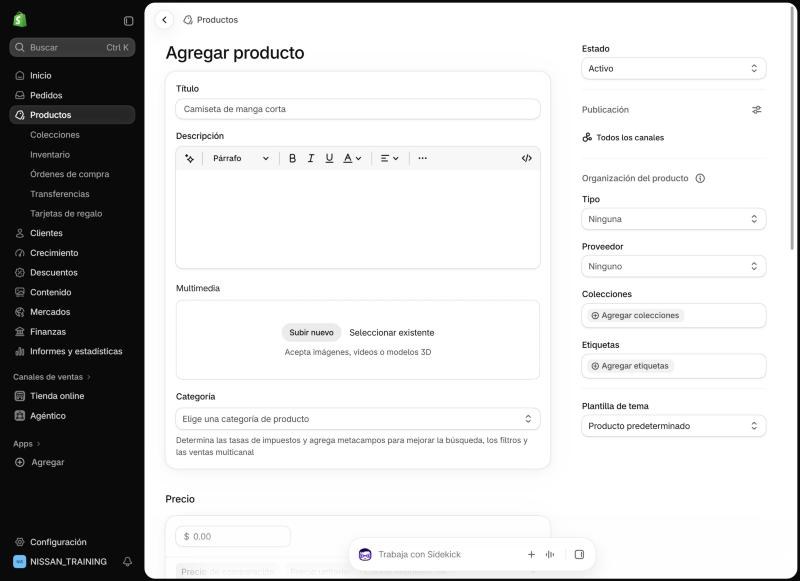Click inside the Descripción text area

click(x=358, y=218)
